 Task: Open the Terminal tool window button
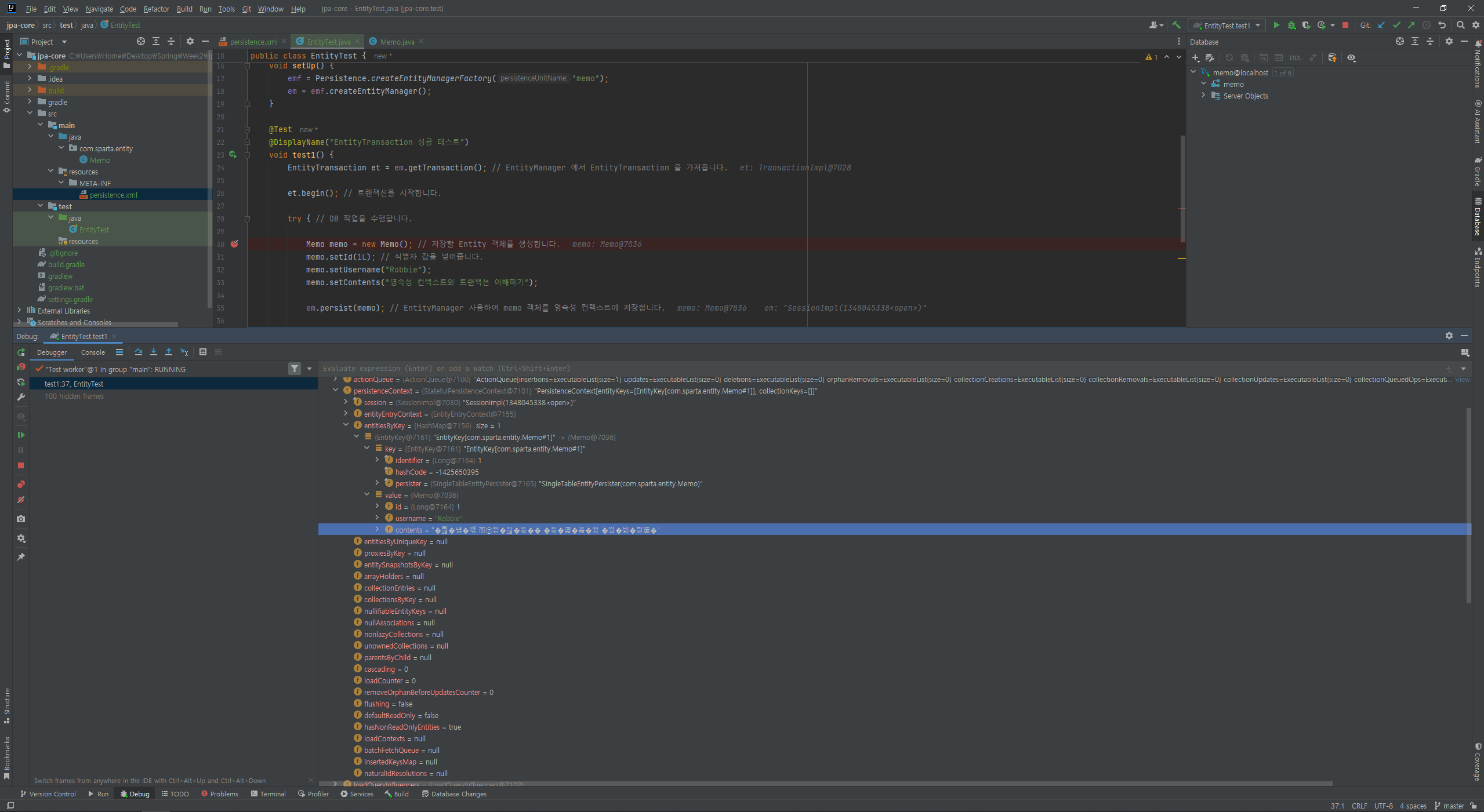[269, 794]
